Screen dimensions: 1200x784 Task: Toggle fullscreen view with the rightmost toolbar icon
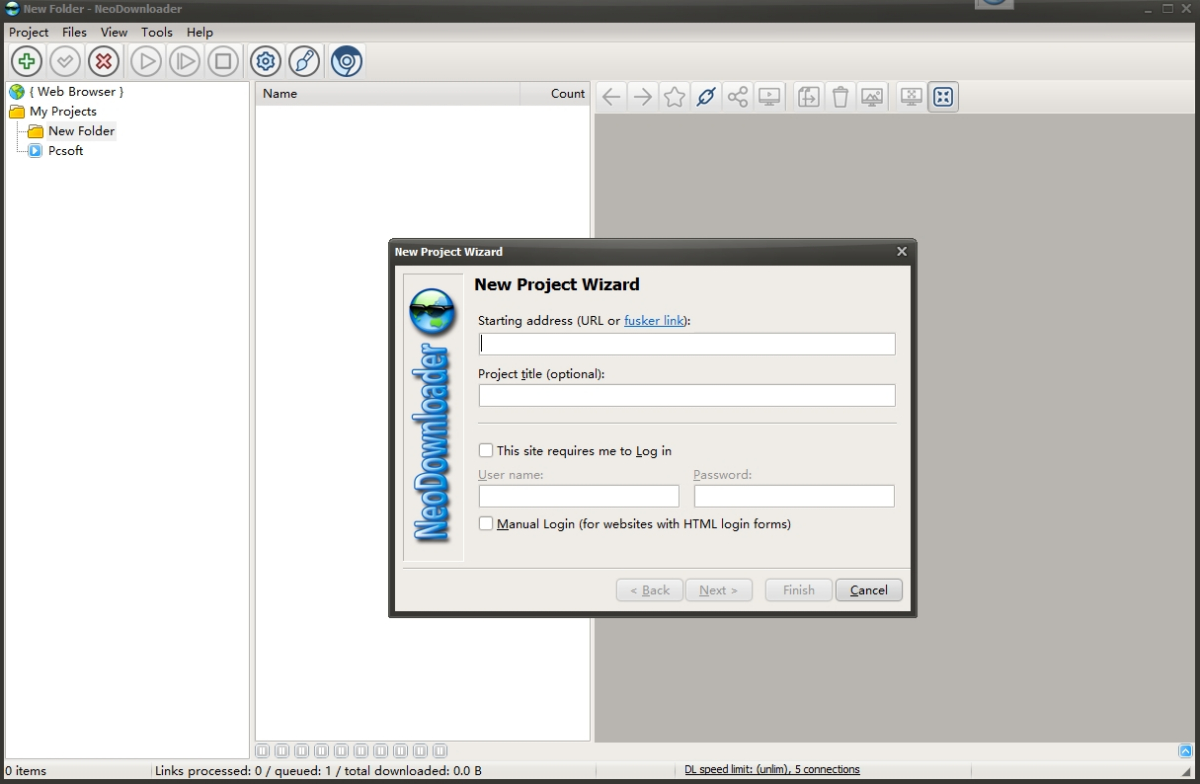click(943, 96)
